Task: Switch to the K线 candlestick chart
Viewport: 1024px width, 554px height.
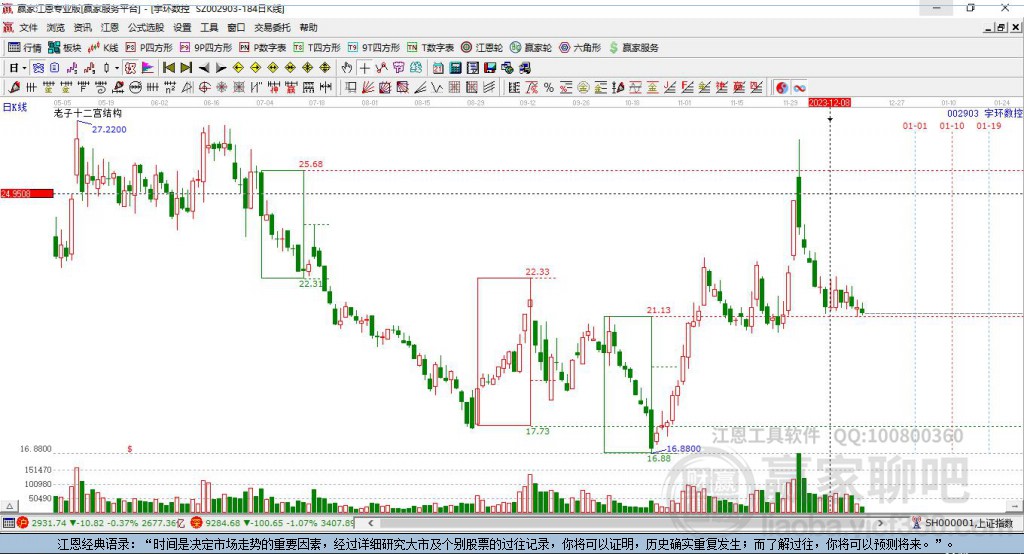Action: 103,48
